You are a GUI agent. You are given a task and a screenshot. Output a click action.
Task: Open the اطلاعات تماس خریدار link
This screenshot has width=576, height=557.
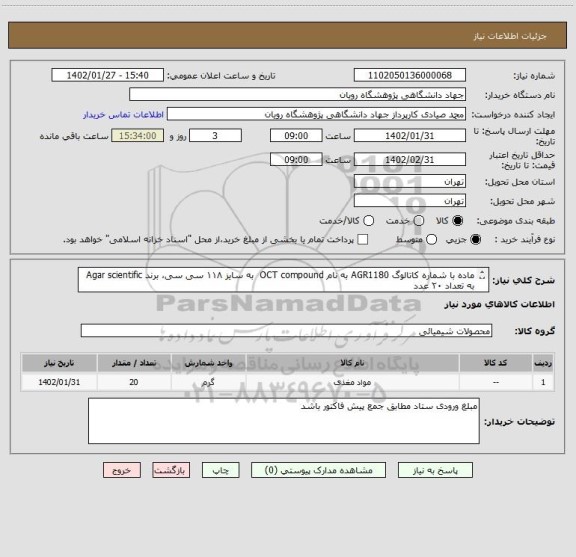tap(123, 115)
